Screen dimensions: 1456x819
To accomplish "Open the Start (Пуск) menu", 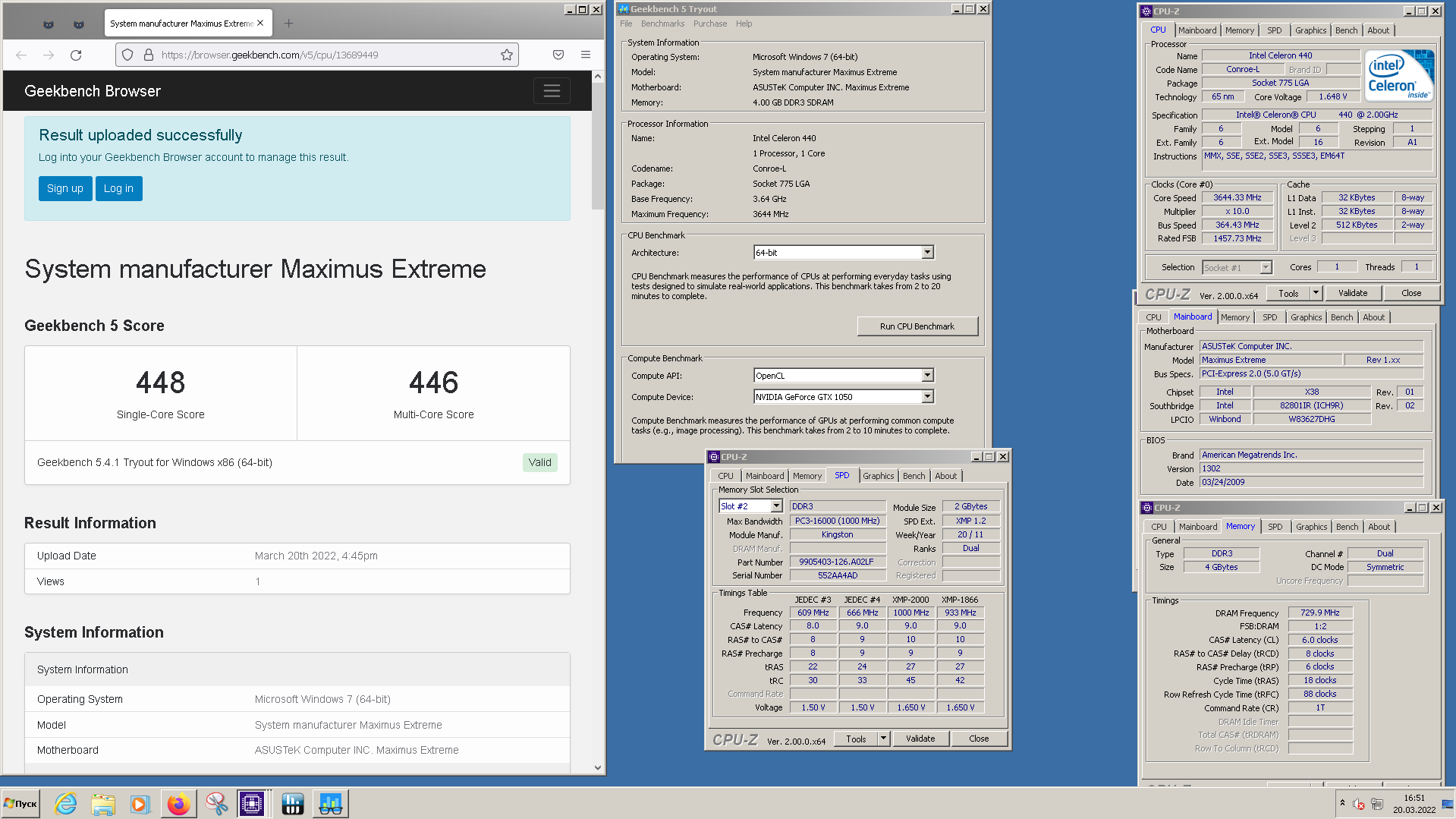I will click(21, 804).
